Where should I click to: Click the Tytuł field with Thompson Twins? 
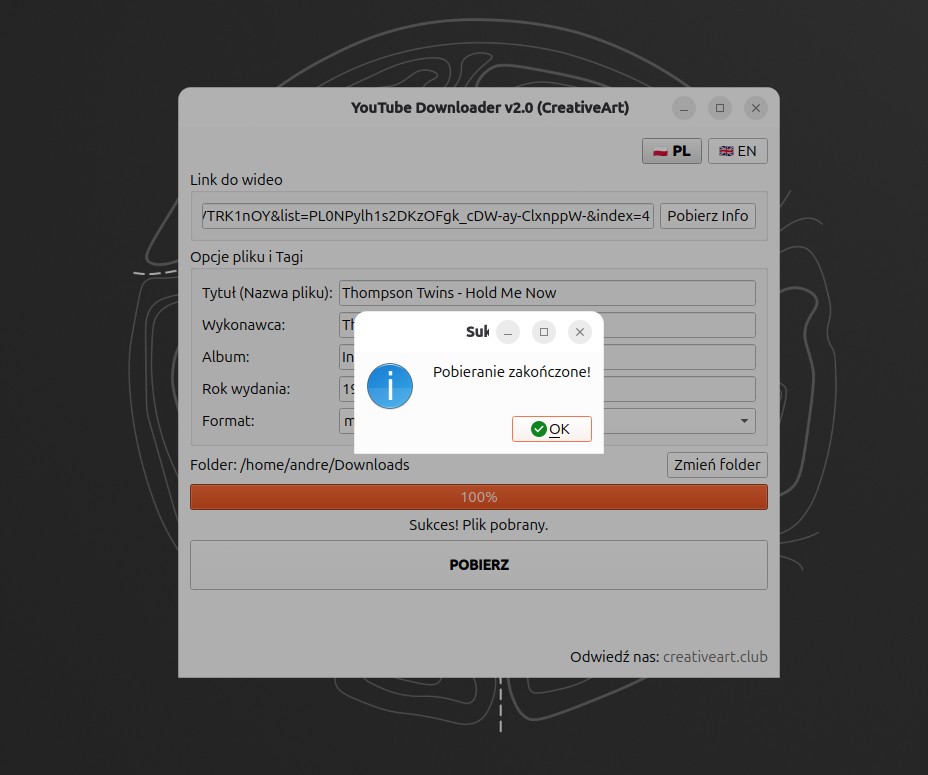click(x=547, y=293)
